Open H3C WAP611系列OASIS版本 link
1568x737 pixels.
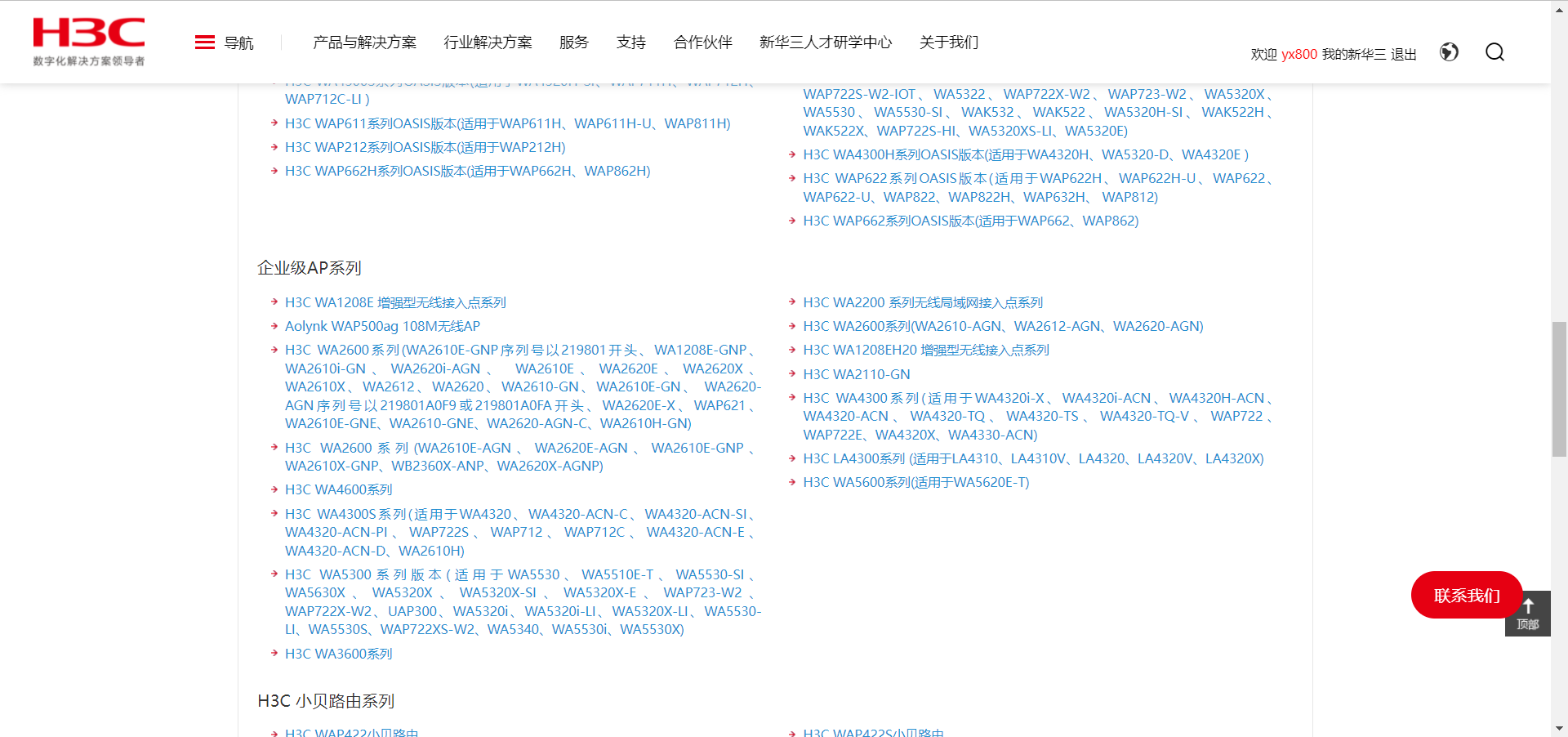tap(508, 123)
